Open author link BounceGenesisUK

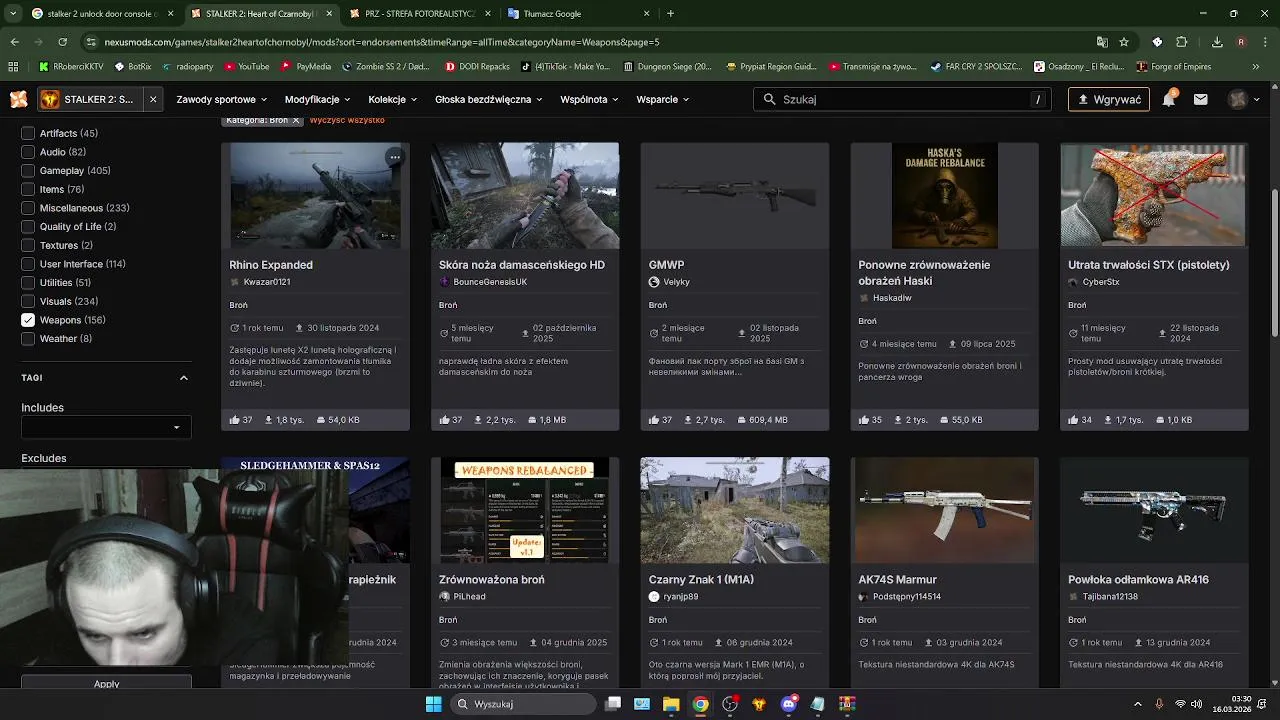pyautogui.click(x=490, y=282)
